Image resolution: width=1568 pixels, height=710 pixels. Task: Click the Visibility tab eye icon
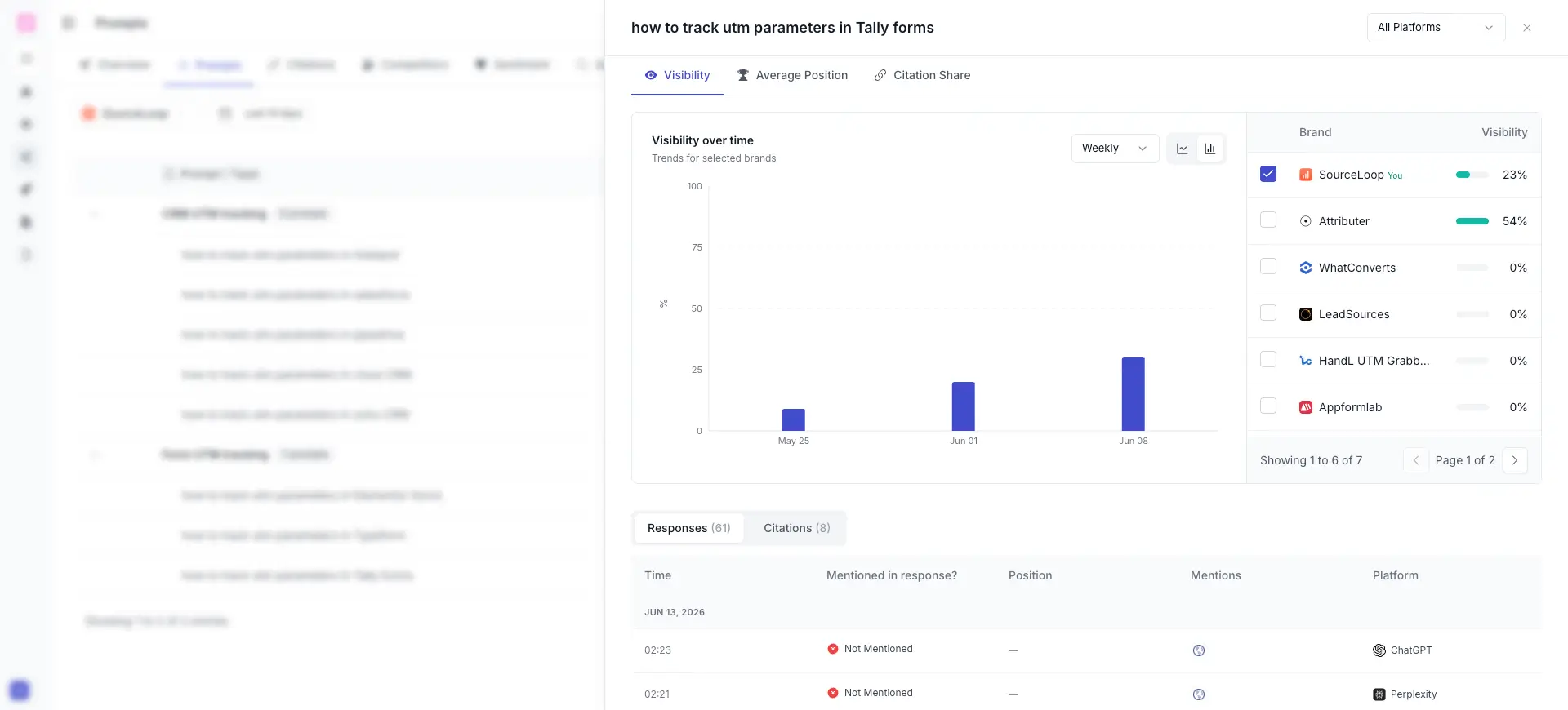point(651,75)
